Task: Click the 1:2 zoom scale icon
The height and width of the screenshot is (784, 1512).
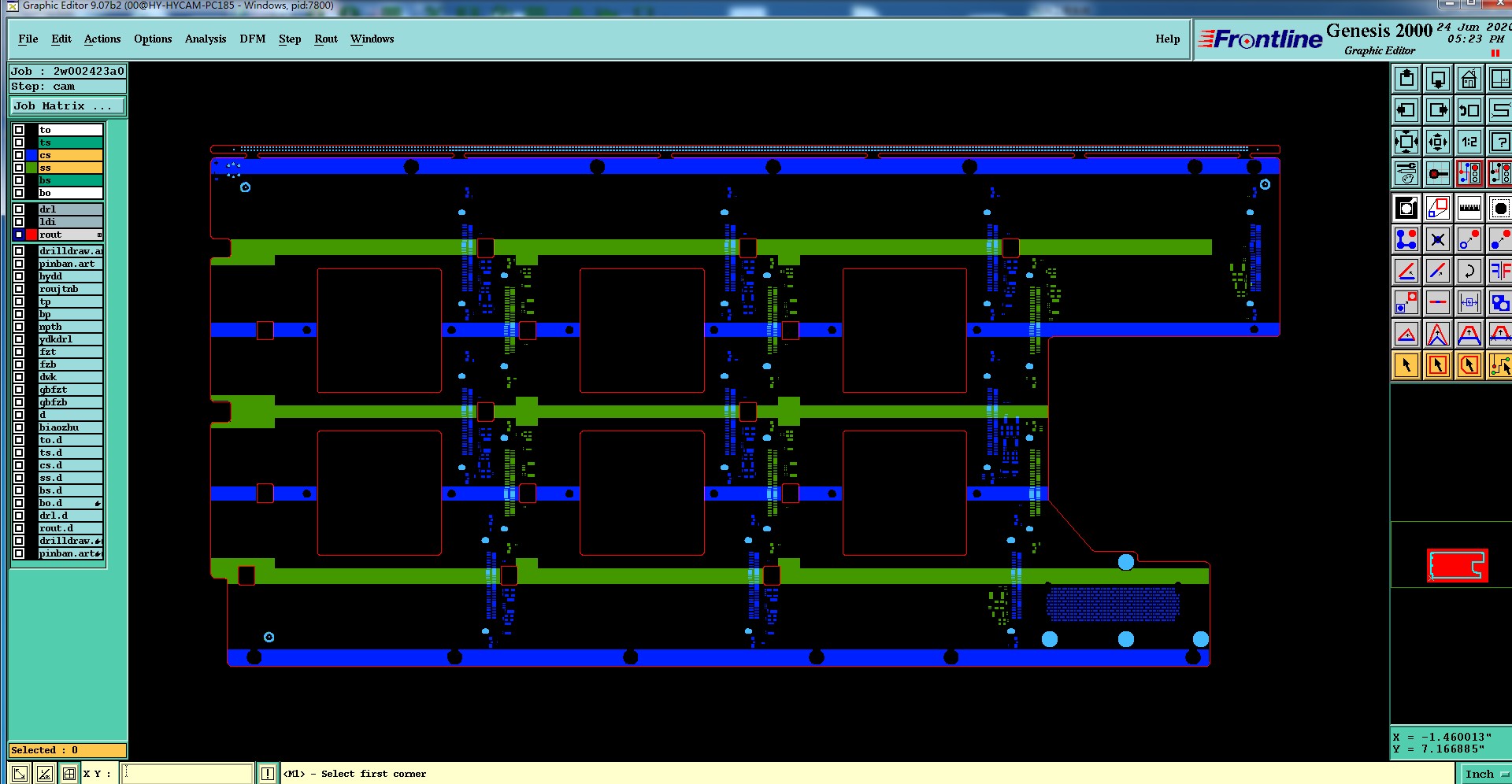Action: click(1469, 142)
